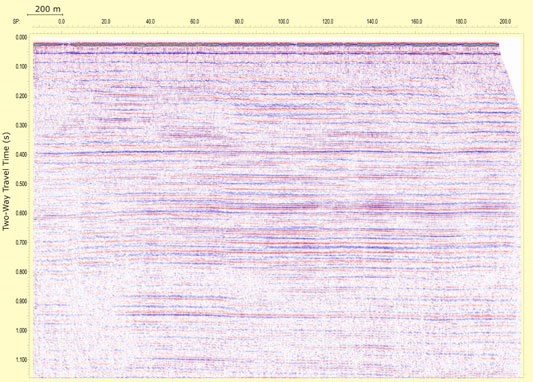Select the 0.900 time axis label
The height and width of the screenshot is (382, 533).
(21, 301)
